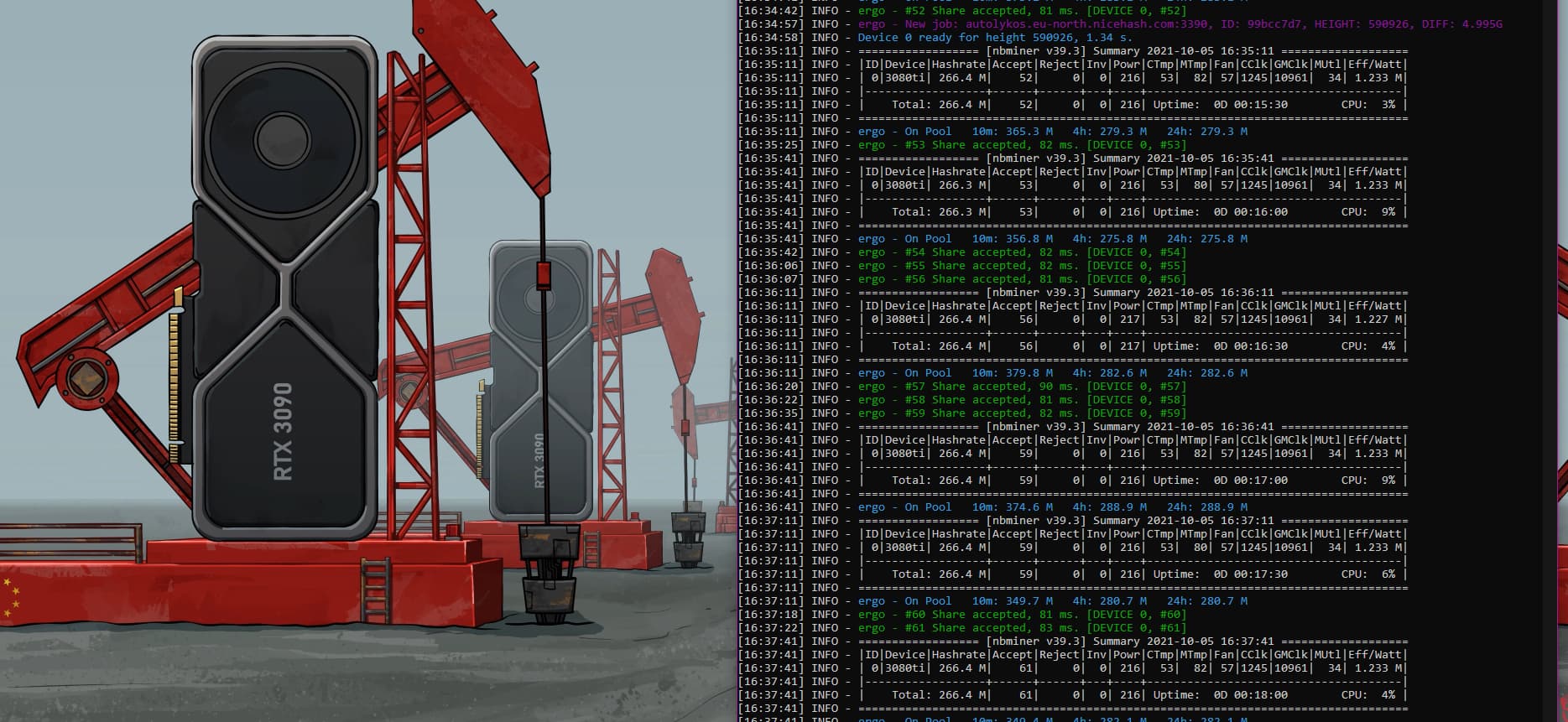Click the Uptime 0D 00:16:30 value
Screen dimensions: 1568x722
1221,346
